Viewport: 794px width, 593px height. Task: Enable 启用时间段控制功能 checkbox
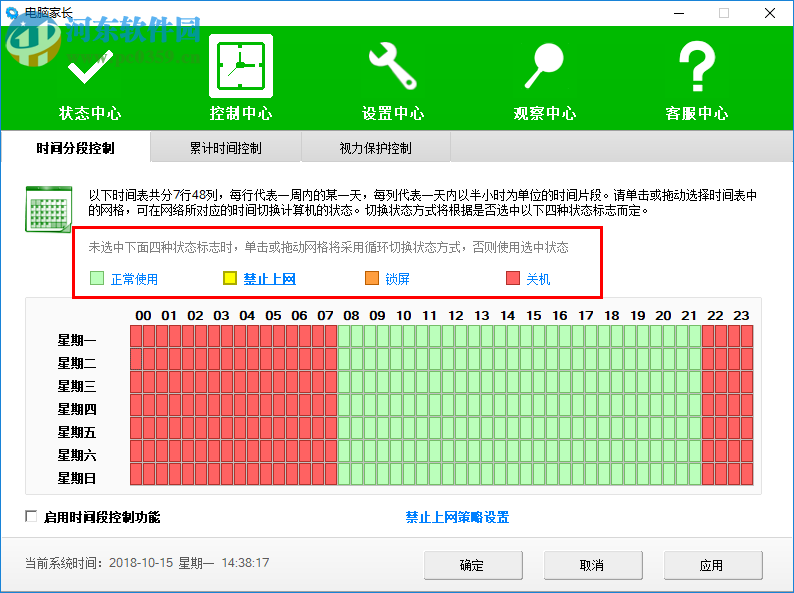click(x=31, y=517)
